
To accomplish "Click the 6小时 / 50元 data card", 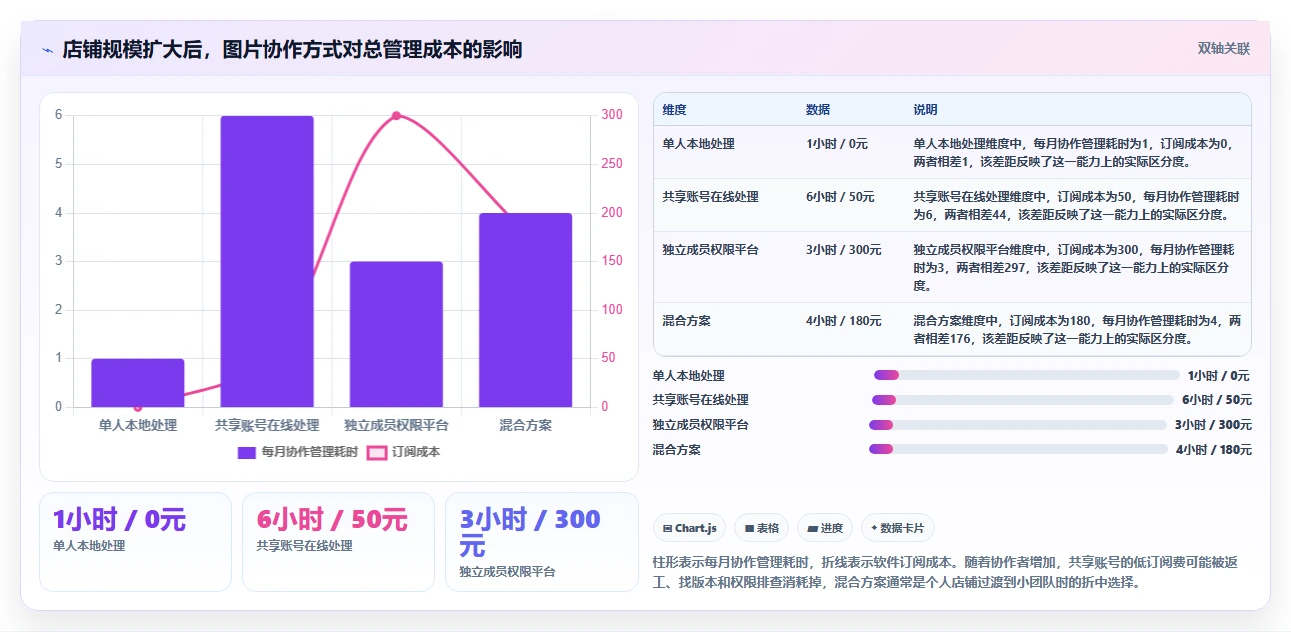I will [338, 542].
